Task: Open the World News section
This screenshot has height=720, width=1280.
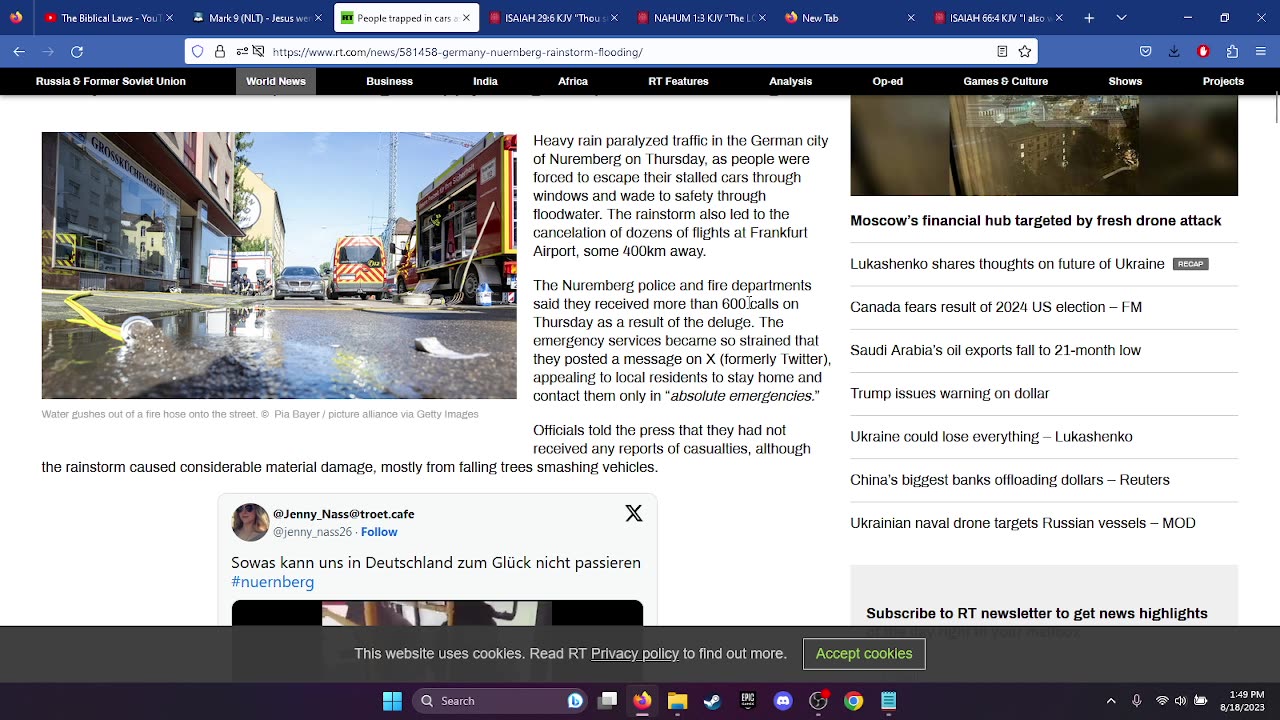Action: (276, 81)
